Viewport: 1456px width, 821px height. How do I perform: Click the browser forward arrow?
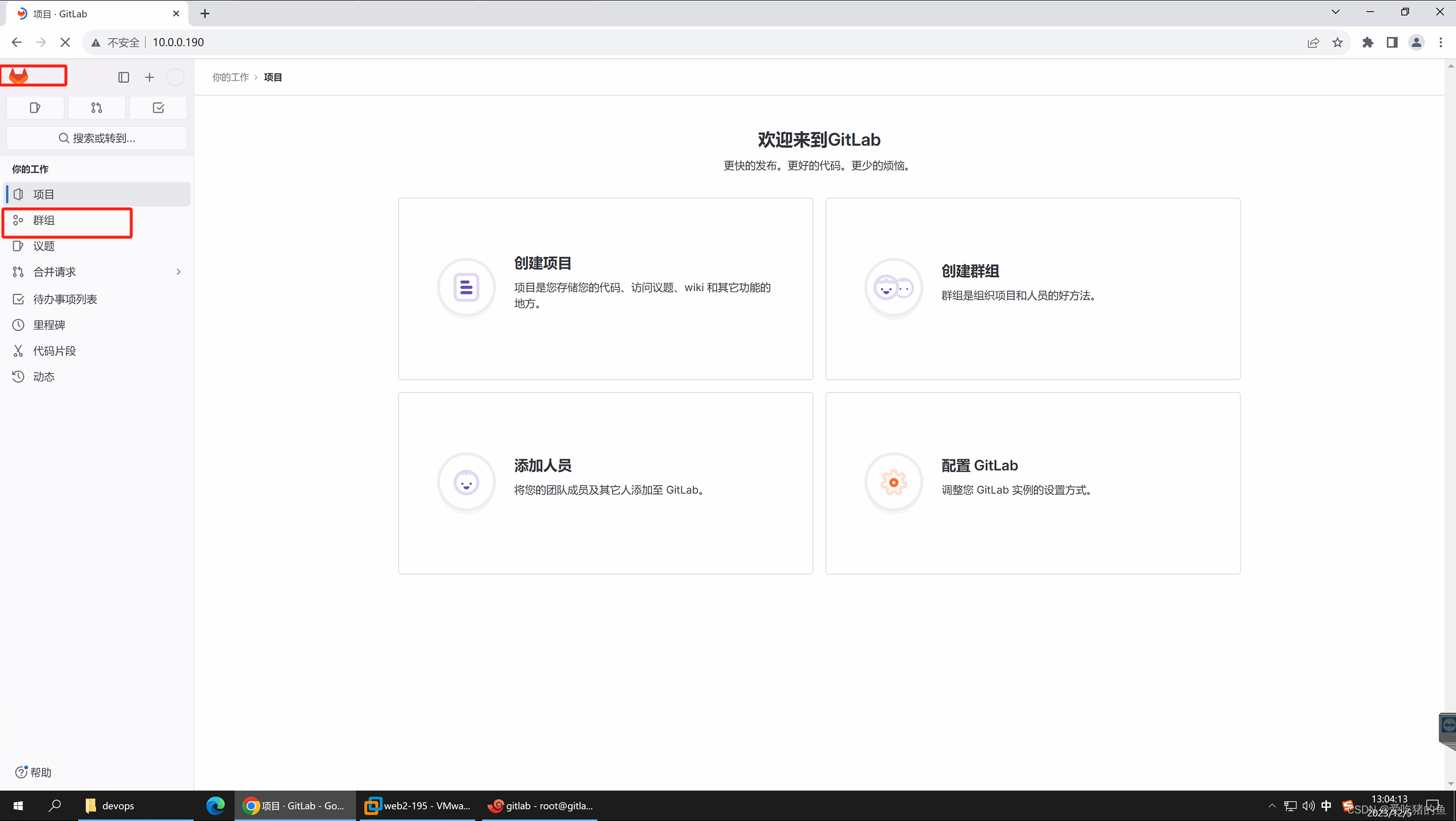click(x=40, y=42)
